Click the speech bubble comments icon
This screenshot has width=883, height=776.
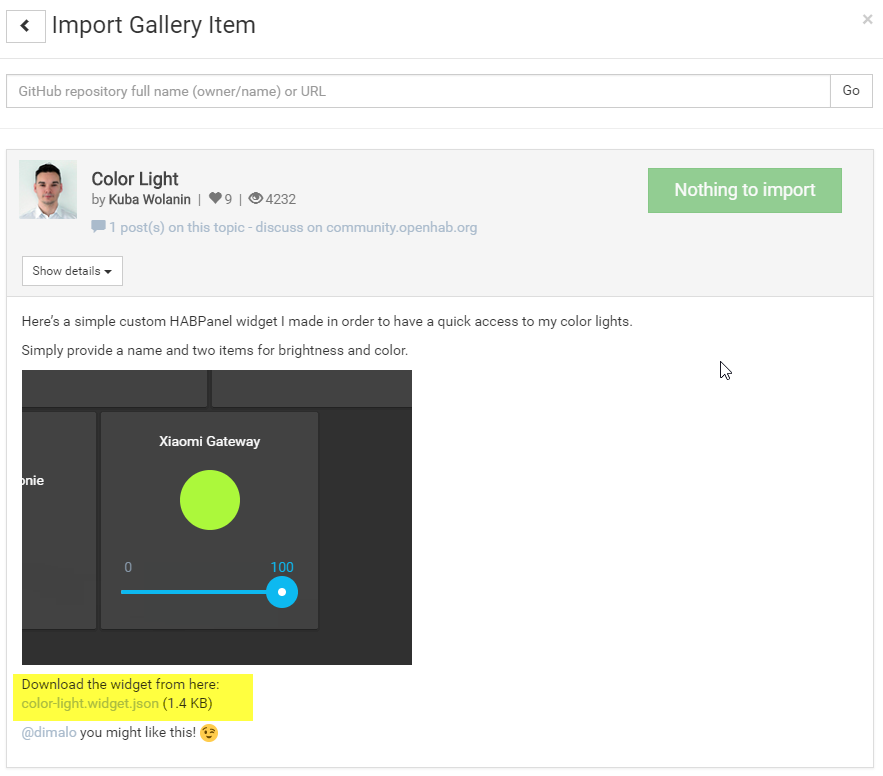(98, 227)
